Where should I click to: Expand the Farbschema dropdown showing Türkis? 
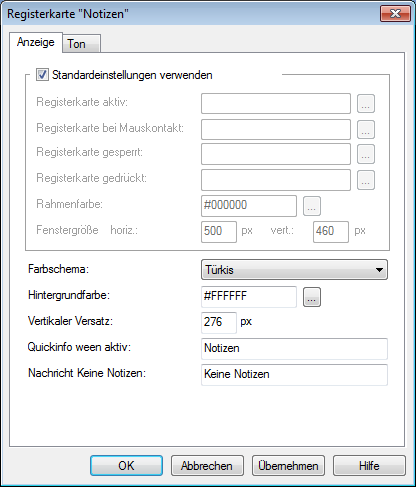(294, 269)
